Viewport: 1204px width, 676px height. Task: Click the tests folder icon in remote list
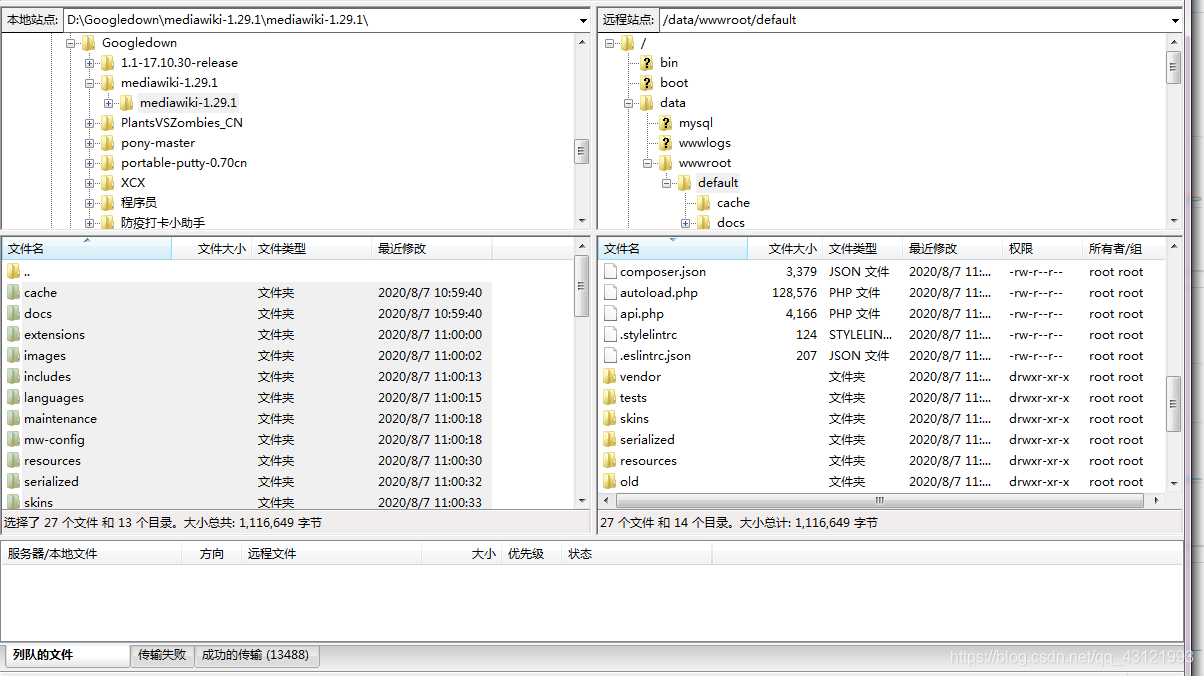(610, 398)
